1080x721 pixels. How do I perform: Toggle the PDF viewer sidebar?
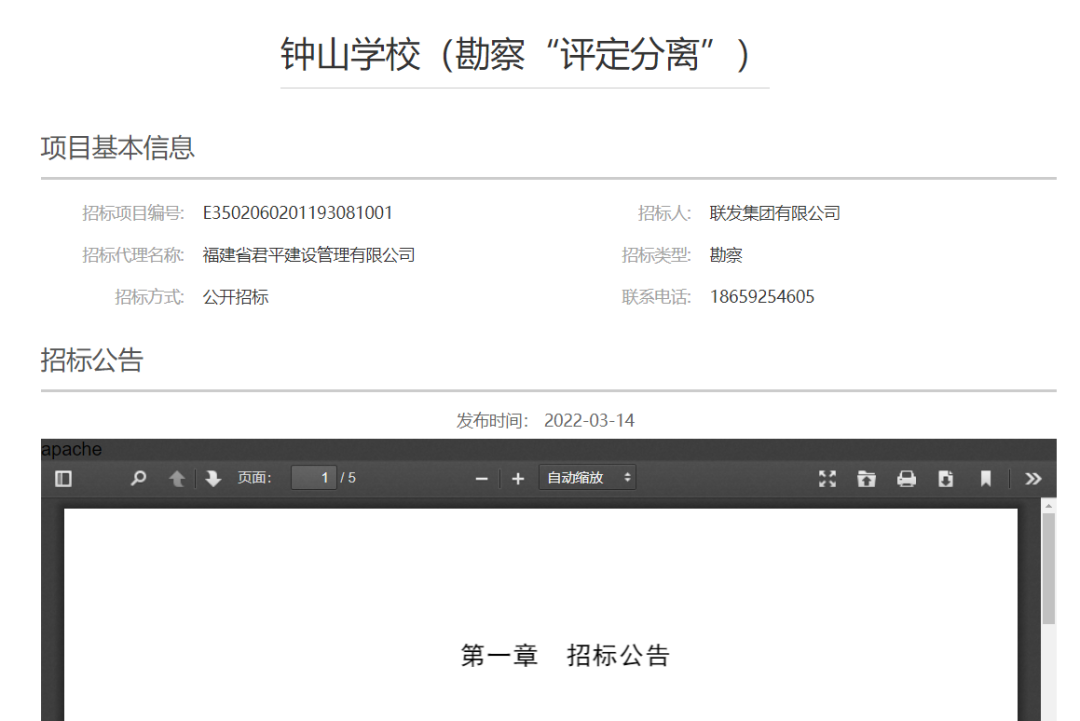pyautogui.click(x=63, y=479)
